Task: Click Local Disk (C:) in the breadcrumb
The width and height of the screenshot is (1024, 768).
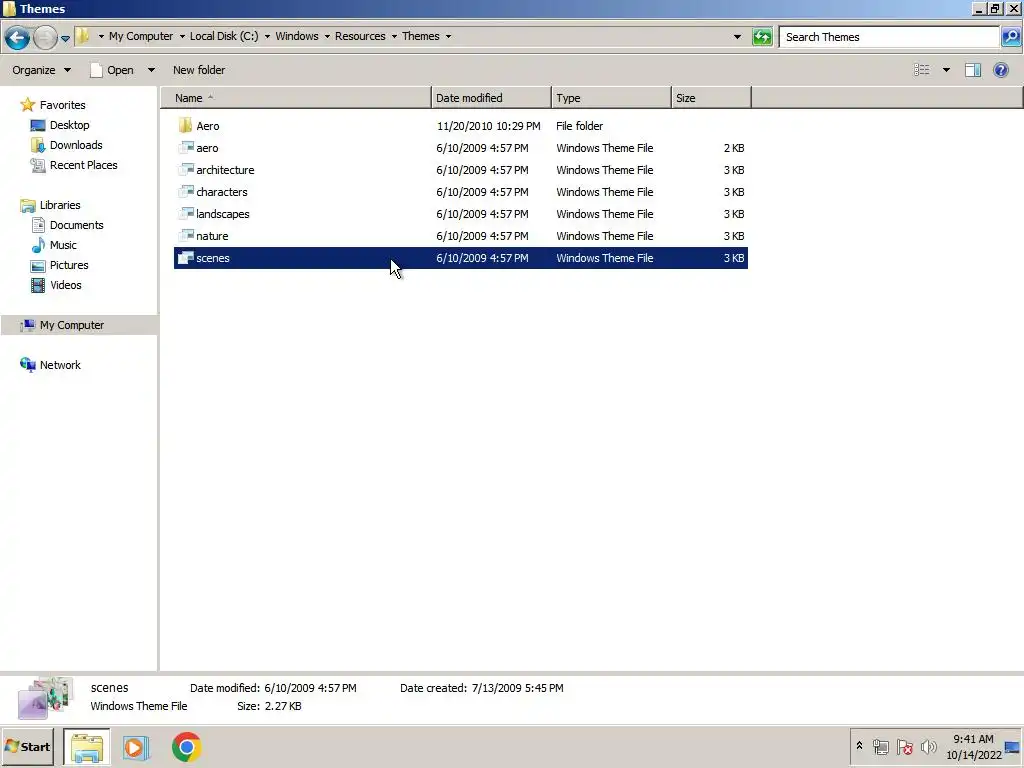Action: [224, 36]
